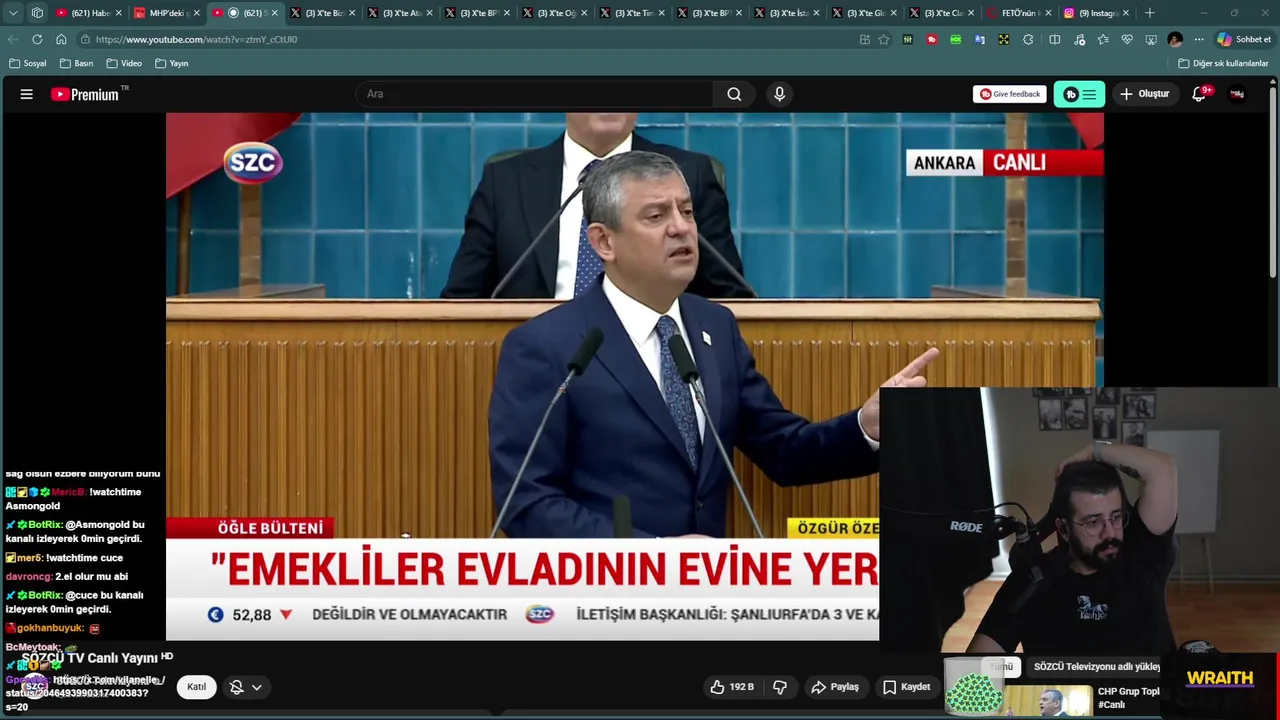
Task: Click the teal extension button beside Give feedback
Action: (x=1079, y=94)
